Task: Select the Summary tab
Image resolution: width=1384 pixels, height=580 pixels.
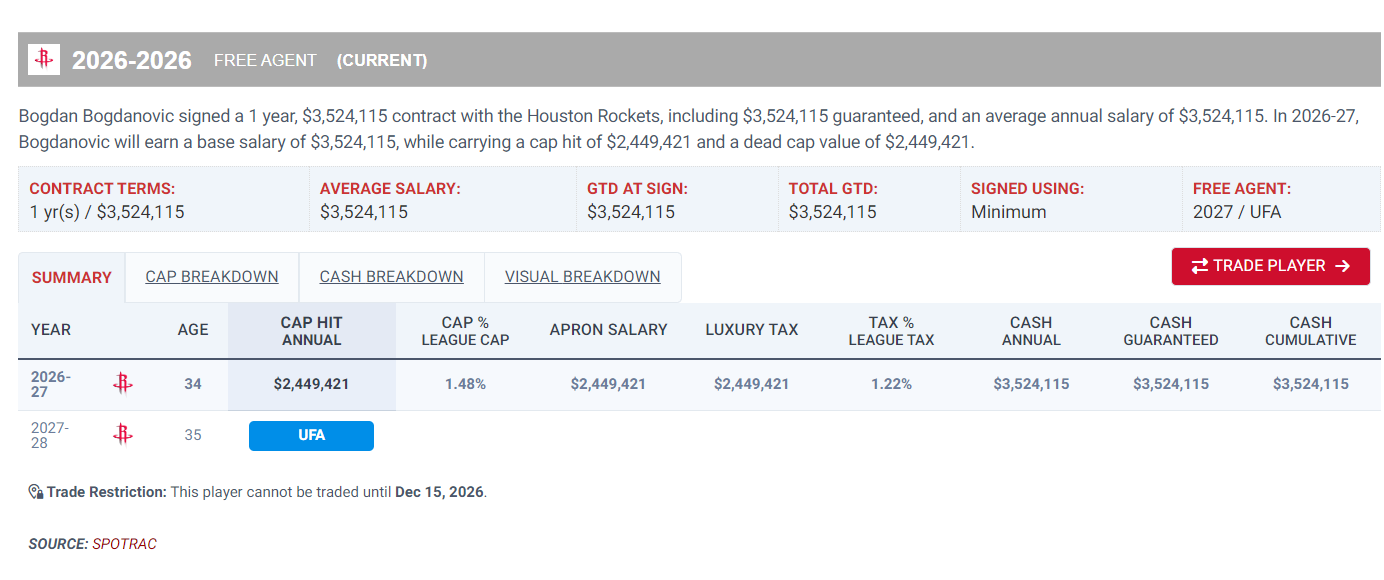Action: coord(72,278)
